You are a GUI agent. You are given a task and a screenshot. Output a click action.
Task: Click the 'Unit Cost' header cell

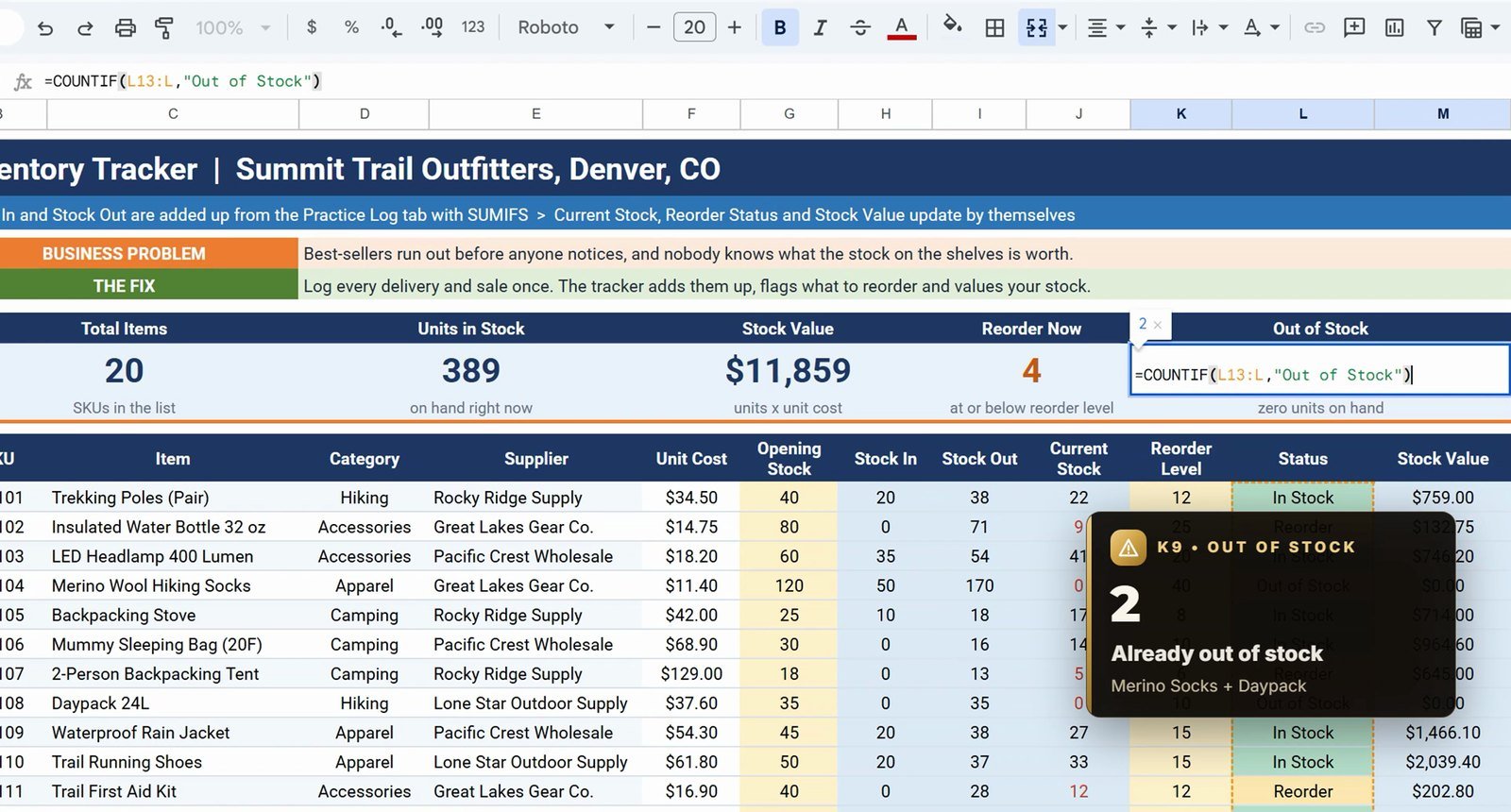coord(691,459)
